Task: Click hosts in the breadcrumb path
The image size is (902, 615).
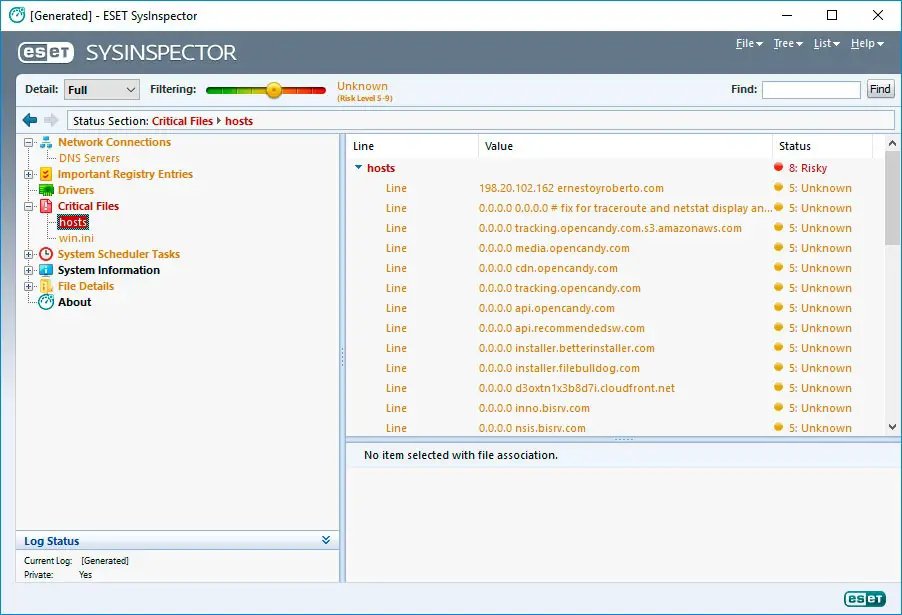Action: (239, 121)
